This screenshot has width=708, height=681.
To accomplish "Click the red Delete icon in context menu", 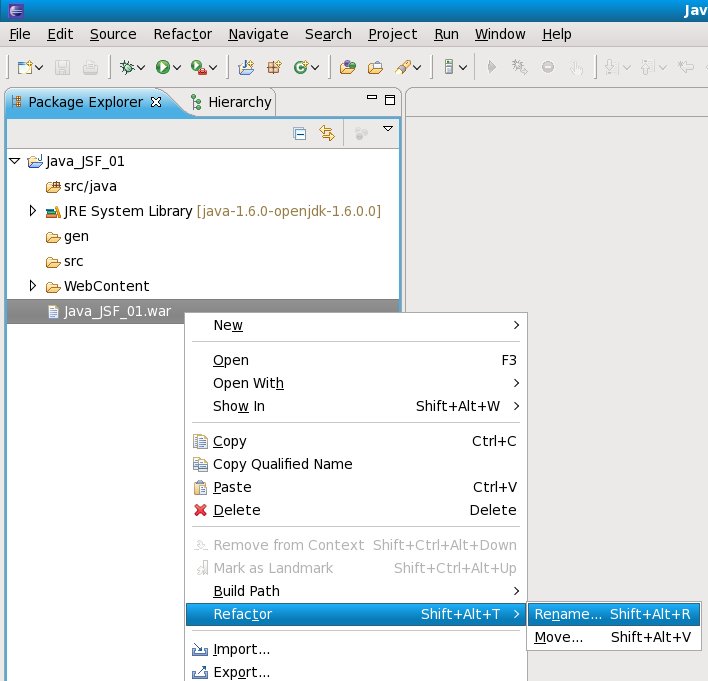I will pyautogui.click(x=200, y=510).
